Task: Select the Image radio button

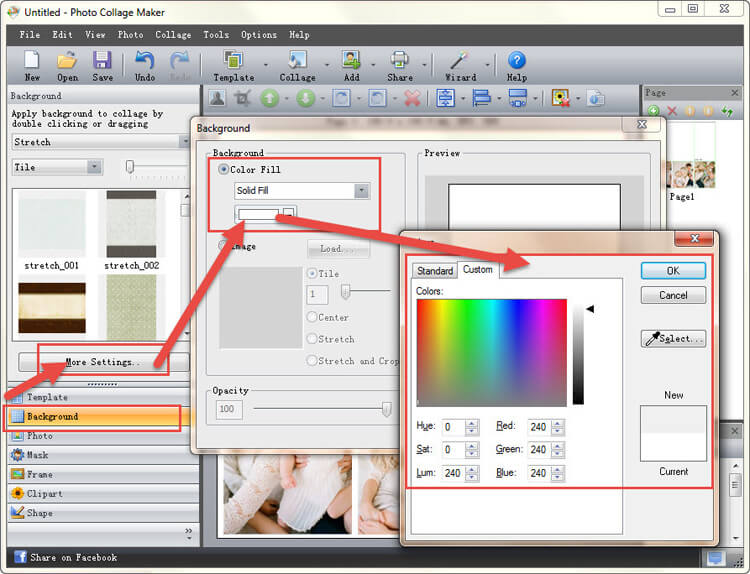Action: click(223, 246)
